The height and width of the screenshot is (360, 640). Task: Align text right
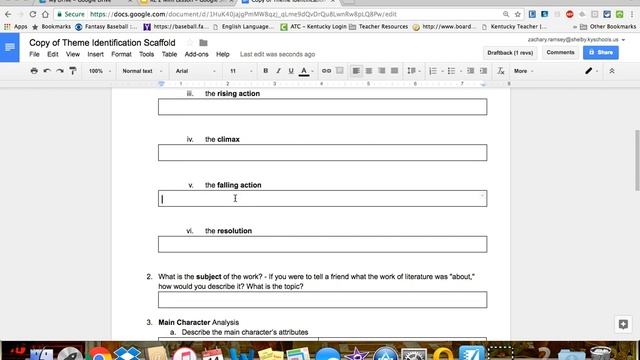(382, 71)
